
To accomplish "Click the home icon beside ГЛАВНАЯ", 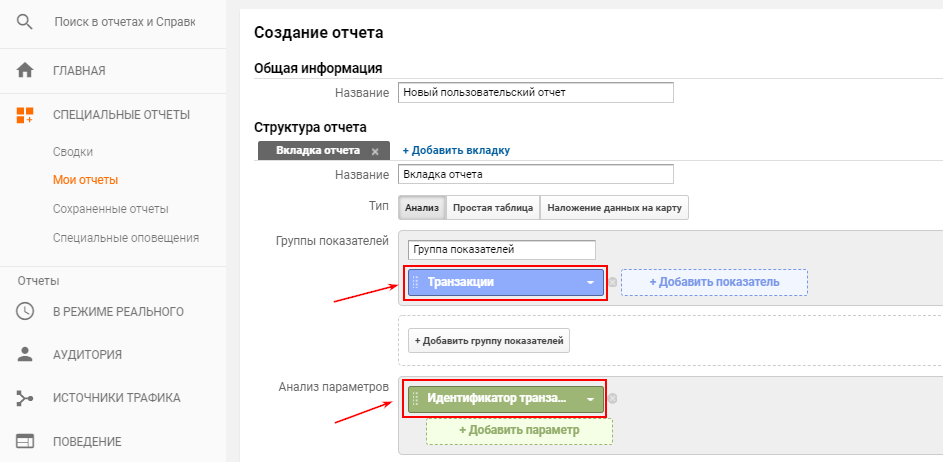I will click(x=25, y=70).
